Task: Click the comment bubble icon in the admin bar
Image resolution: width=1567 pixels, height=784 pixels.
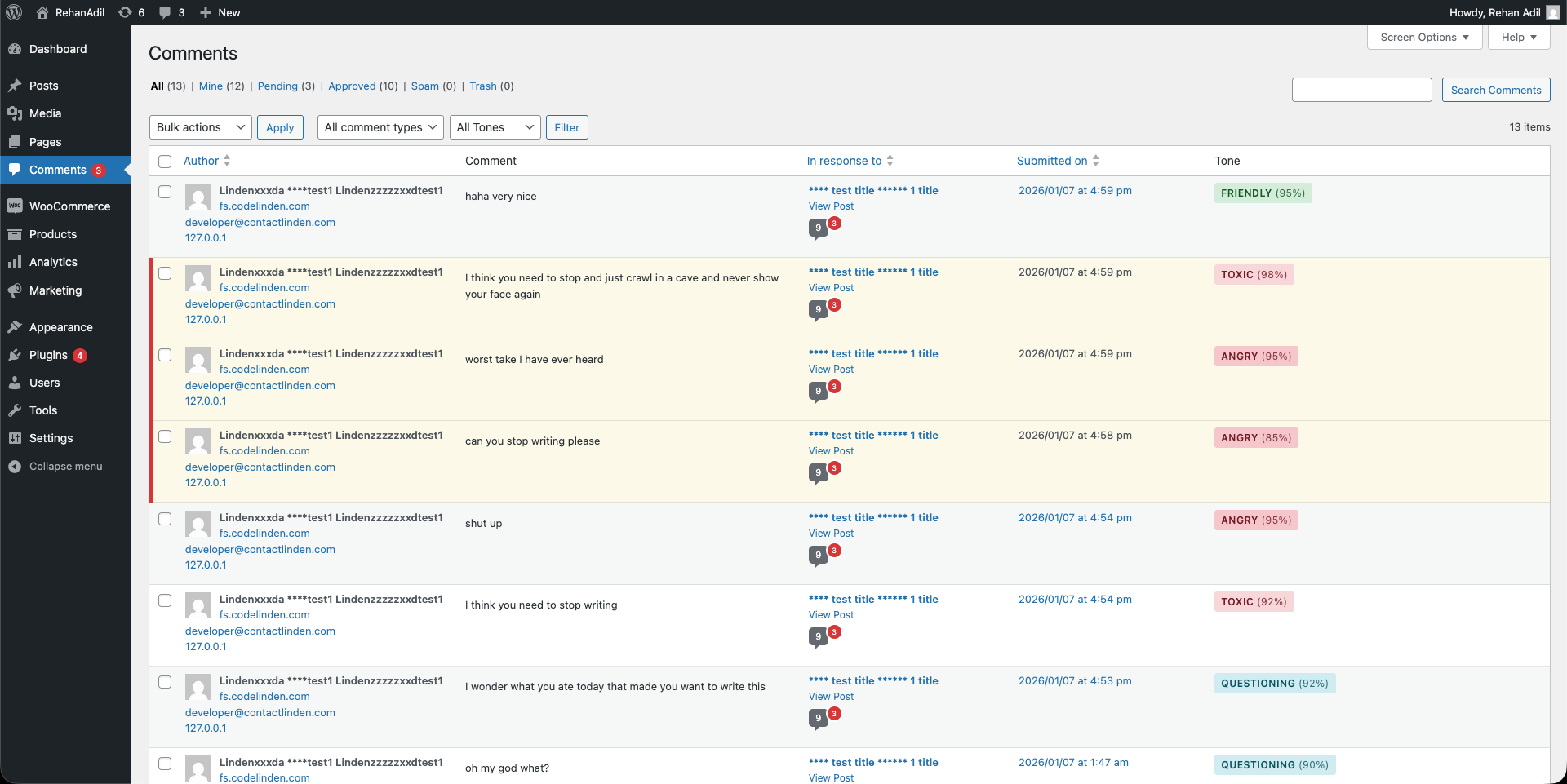Action: click(x=167, y=12)
